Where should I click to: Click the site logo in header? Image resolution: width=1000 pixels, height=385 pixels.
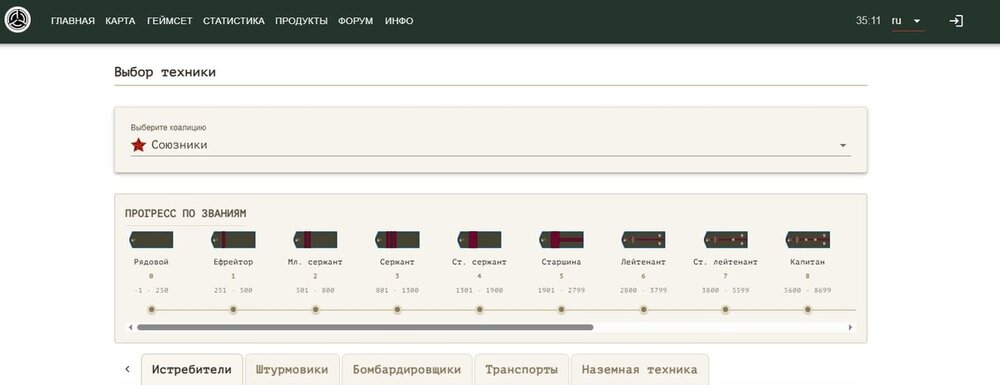[x=17, y=20]
